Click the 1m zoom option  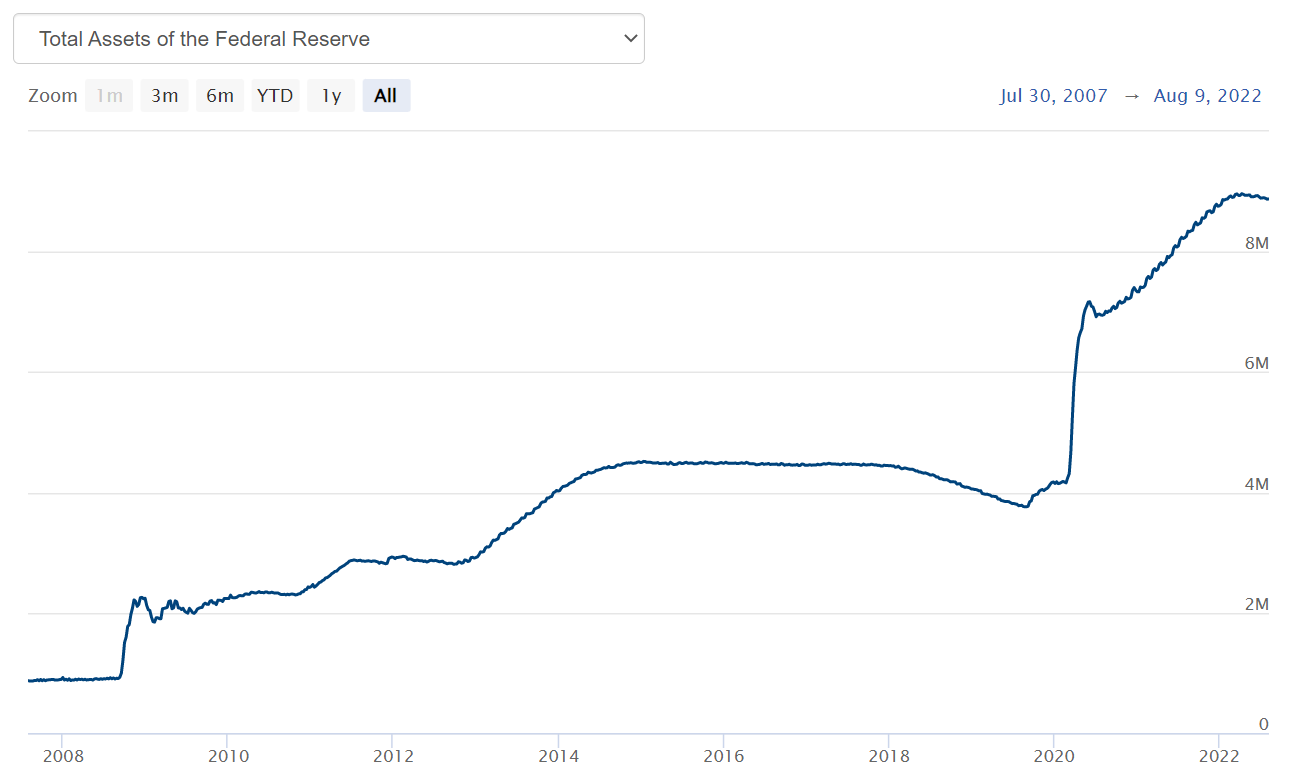(108, 95)
